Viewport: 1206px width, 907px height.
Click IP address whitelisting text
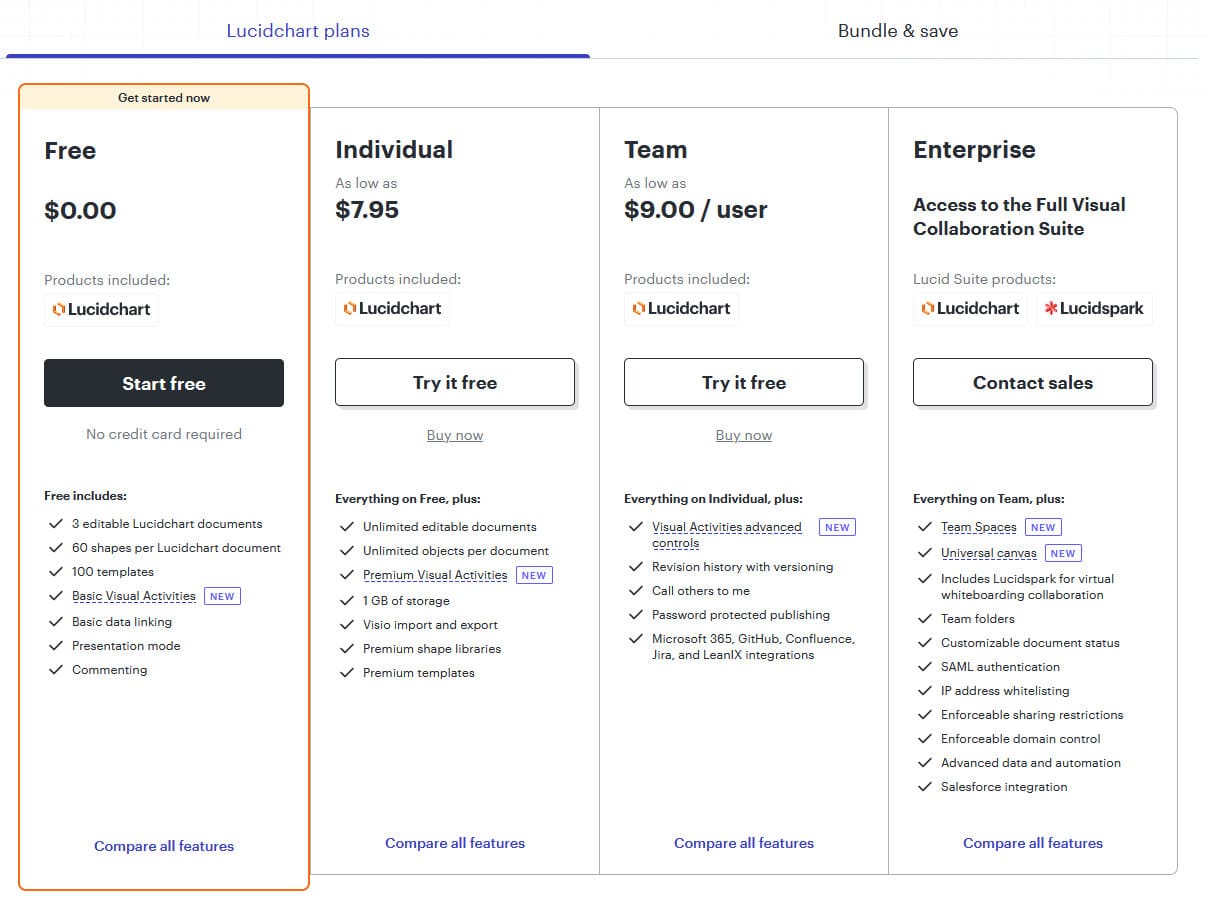coord(1005,691)
